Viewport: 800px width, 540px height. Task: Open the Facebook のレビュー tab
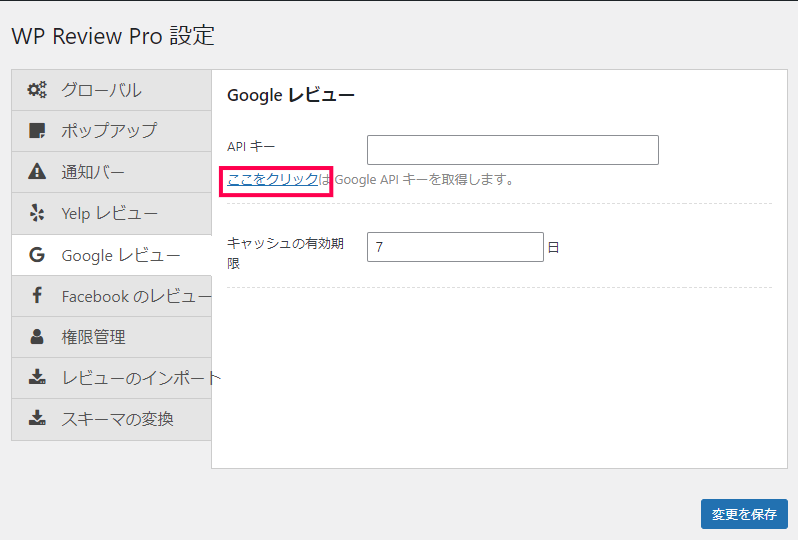click(x=112, y=296)
